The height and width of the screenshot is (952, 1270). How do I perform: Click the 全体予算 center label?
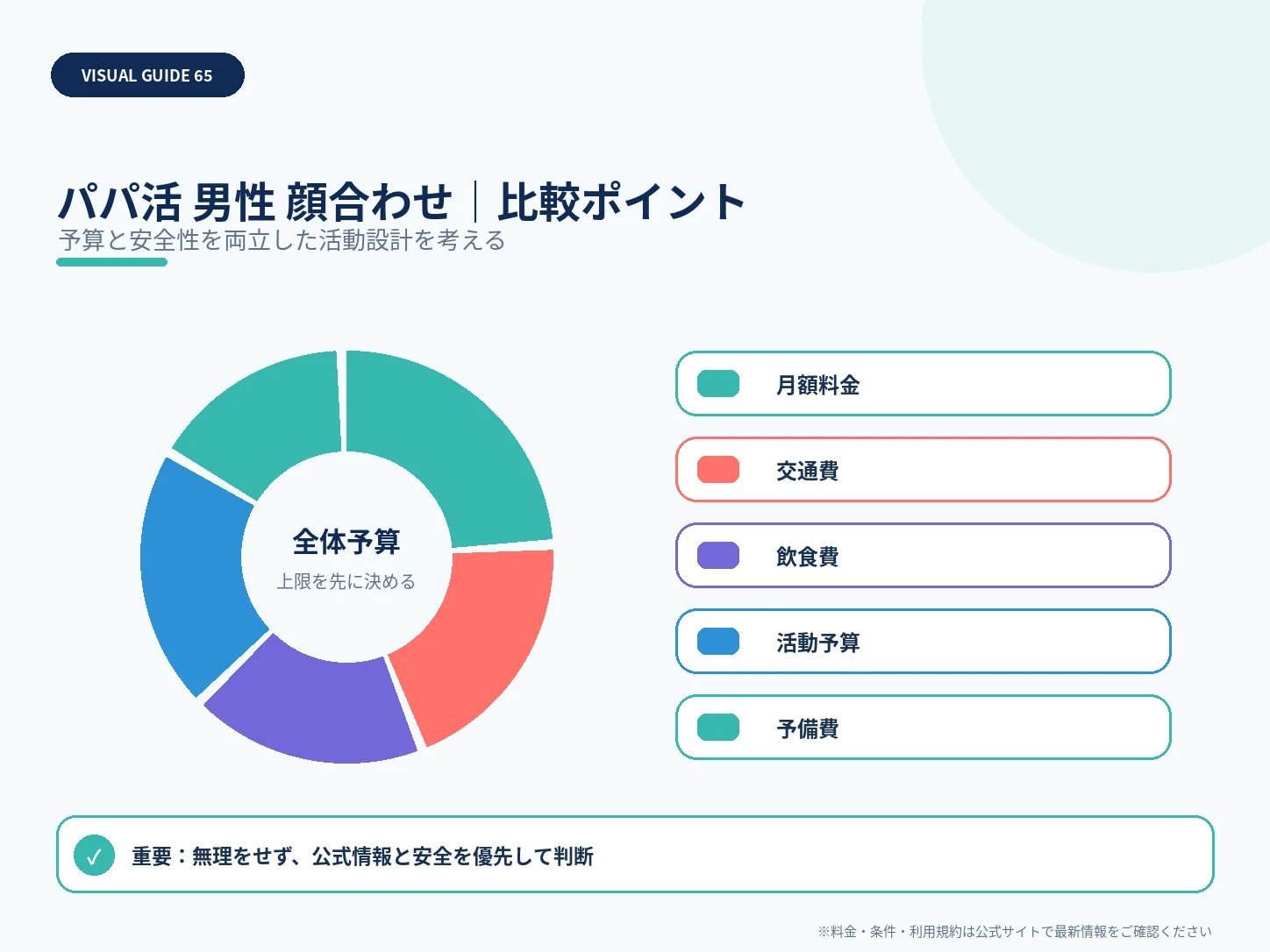[x=346, y=542]
